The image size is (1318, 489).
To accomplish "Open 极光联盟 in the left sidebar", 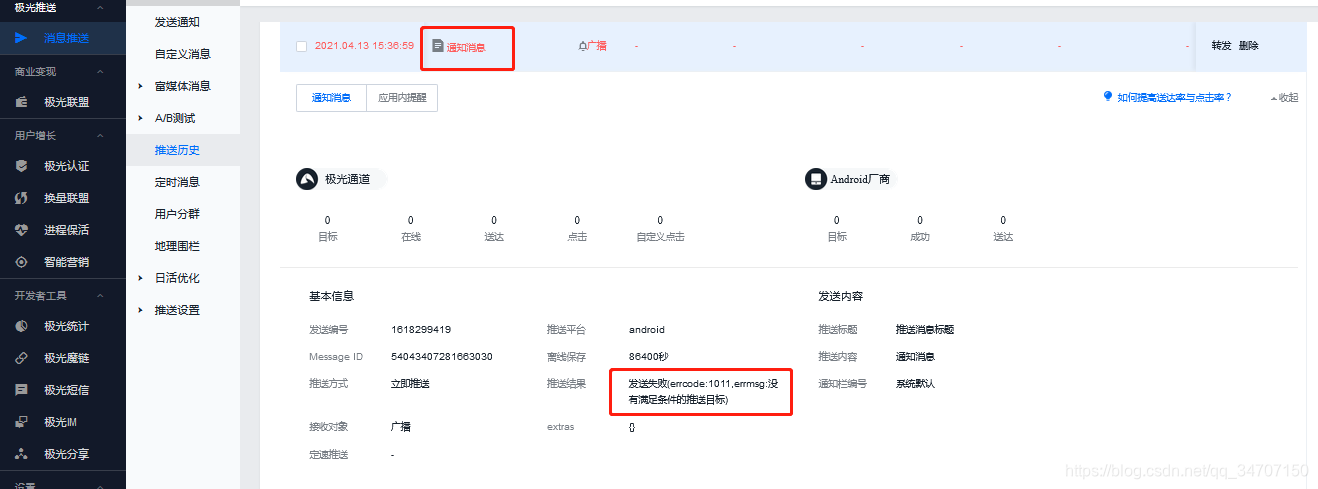I will tap(67, 102).
